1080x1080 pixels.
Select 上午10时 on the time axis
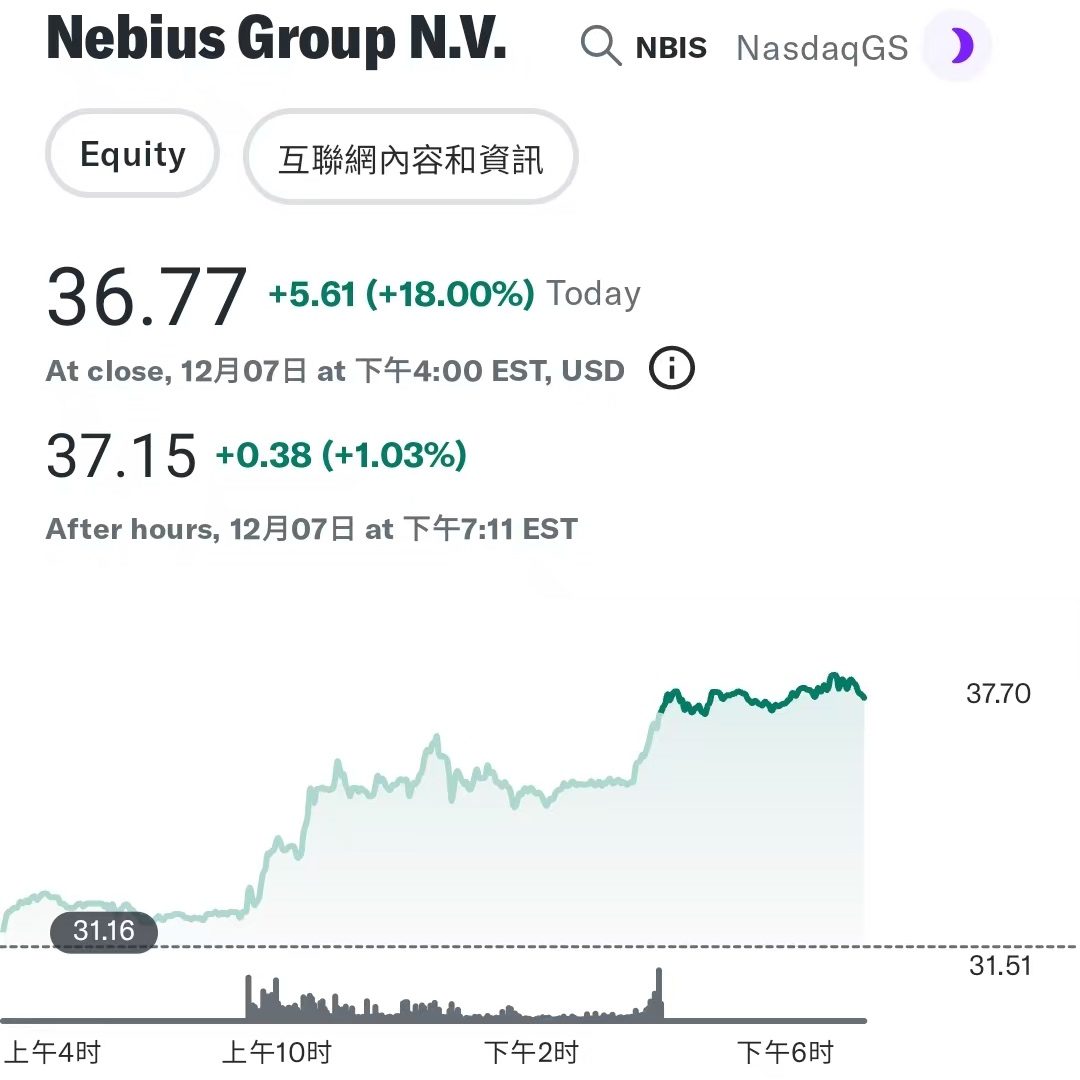(x=277, y=1052)
